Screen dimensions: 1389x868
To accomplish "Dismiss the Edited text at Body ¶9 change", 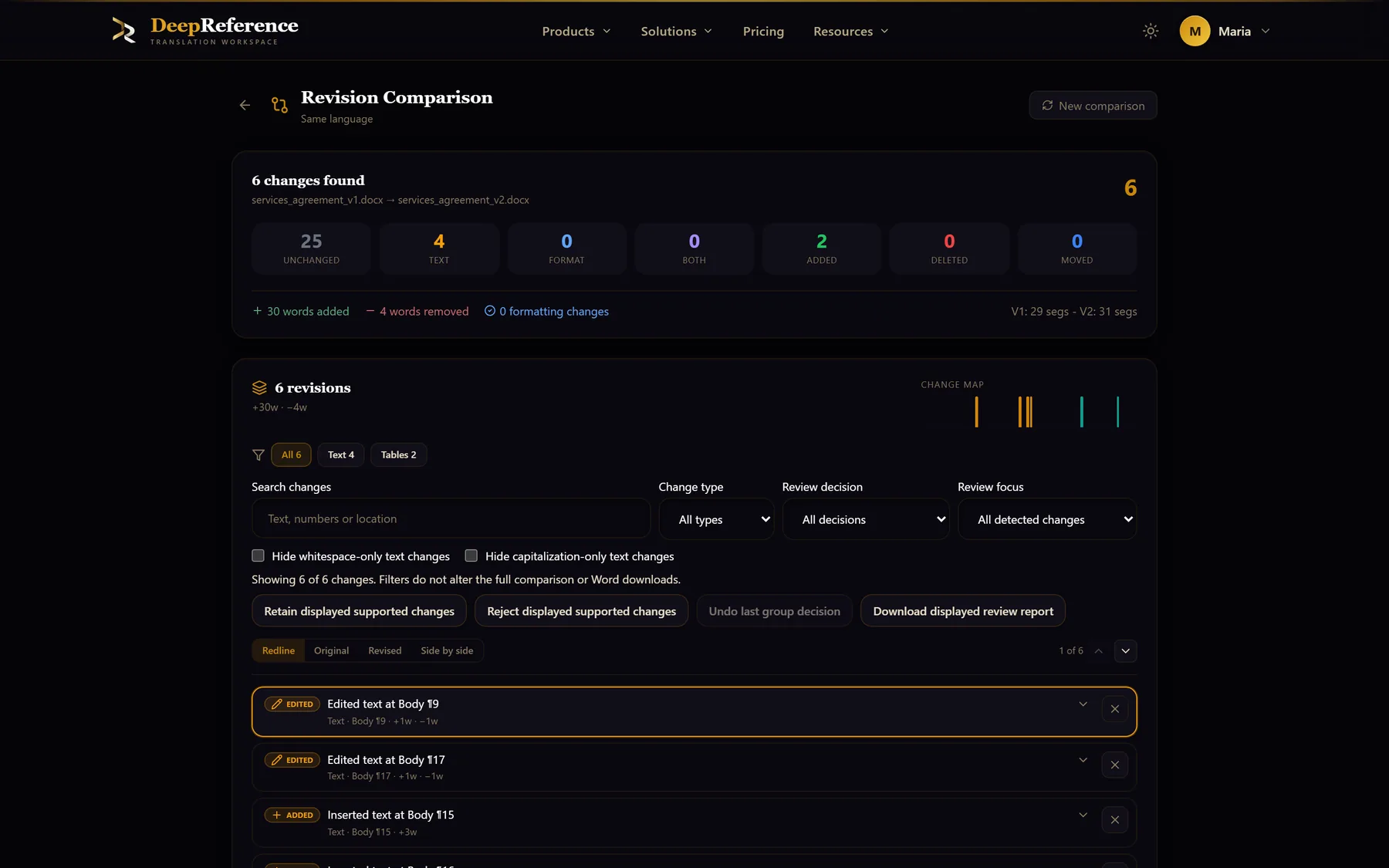I will pyautogui.click(x=1115, y=709).
